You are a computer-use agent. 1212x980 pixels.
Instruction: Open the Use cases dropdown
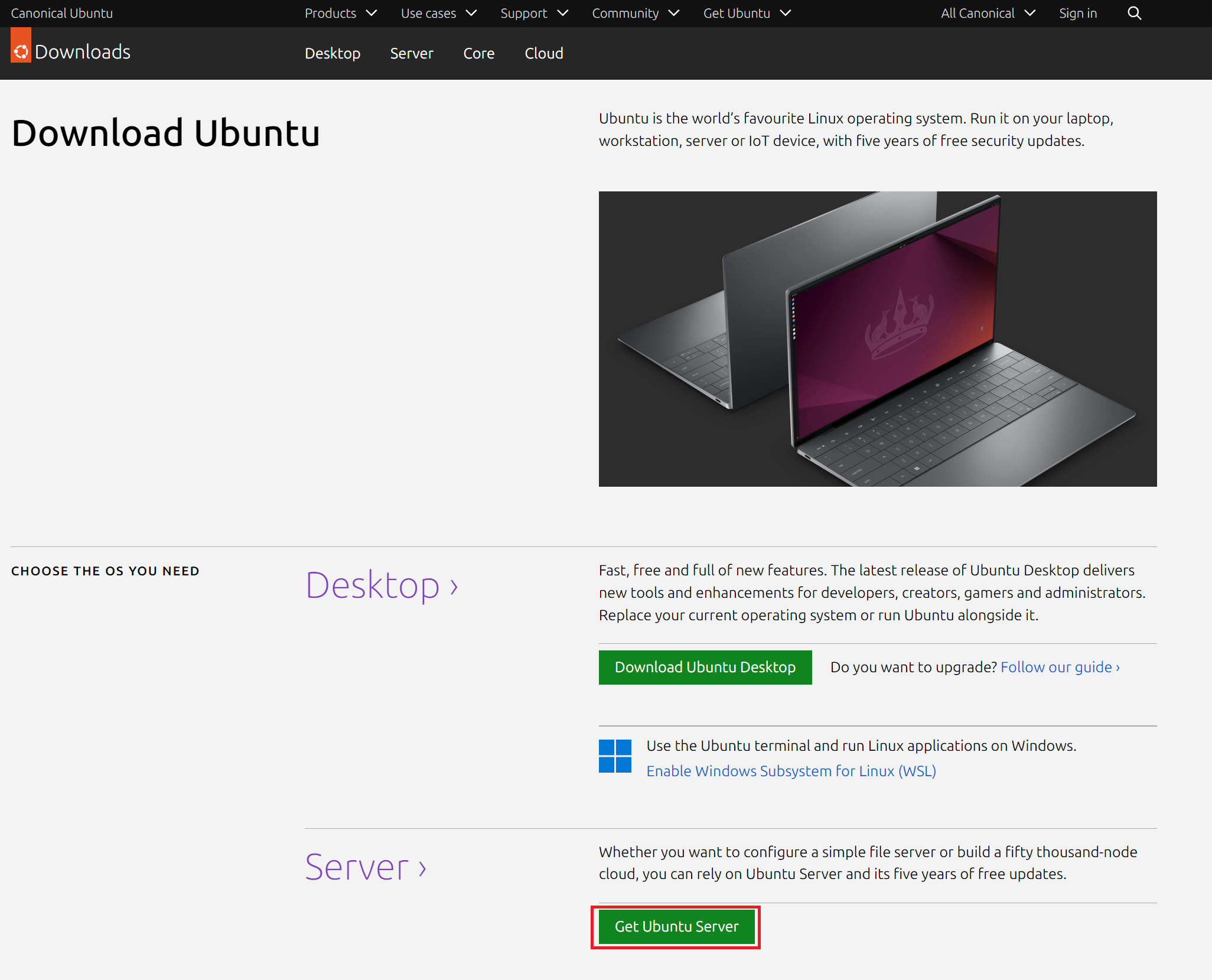tap(438, 13)
